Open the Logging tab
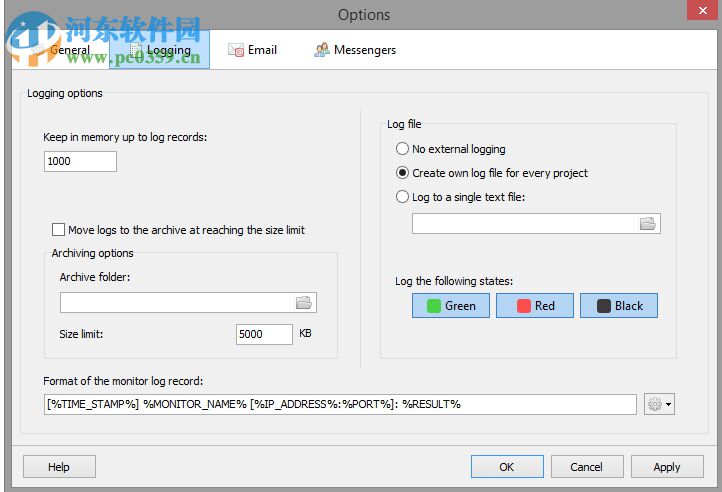722x492 pixels. (159, 50)
